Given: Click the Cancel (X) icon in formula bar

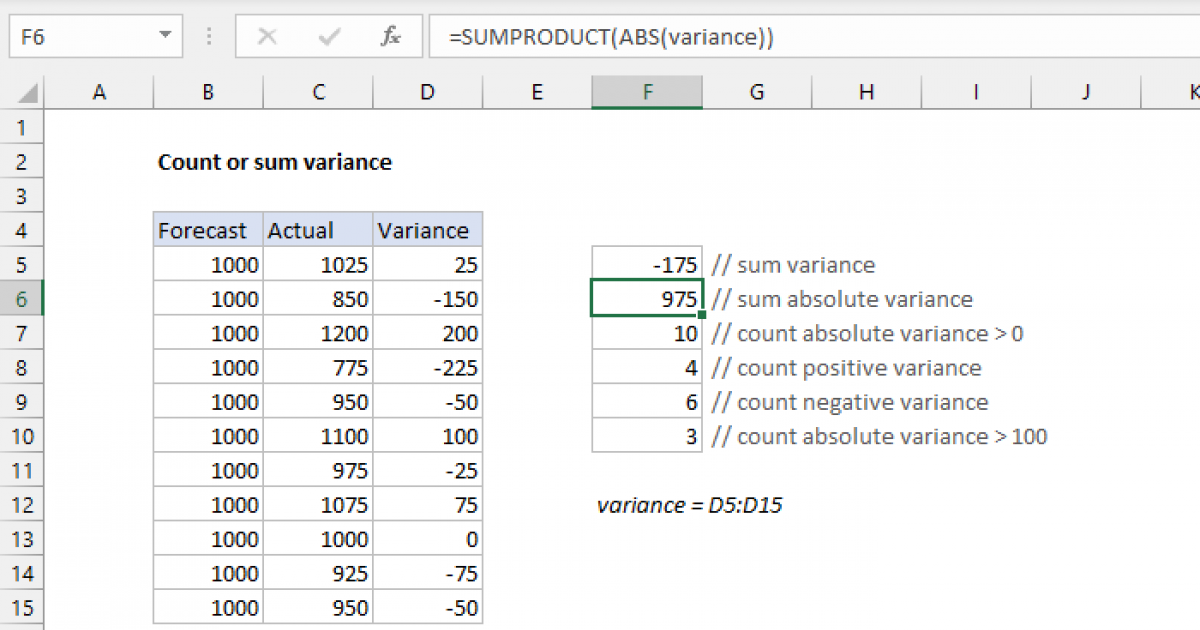Looking at the screenshot, I should [x=267, y=36].
